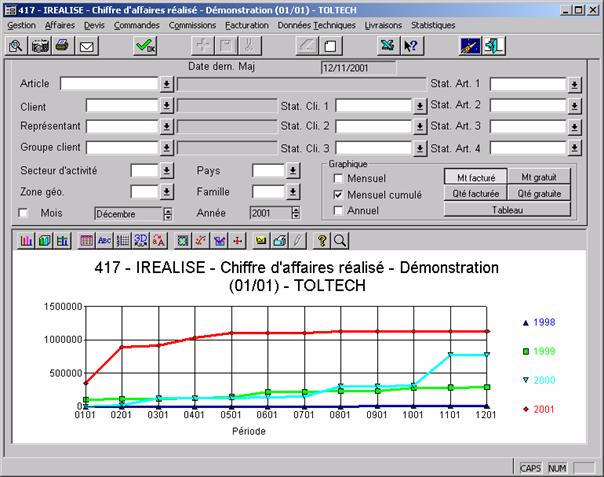Open the Pays dropdown arrow
Viewport: 604px width, 477px height.
coord(293,170)
